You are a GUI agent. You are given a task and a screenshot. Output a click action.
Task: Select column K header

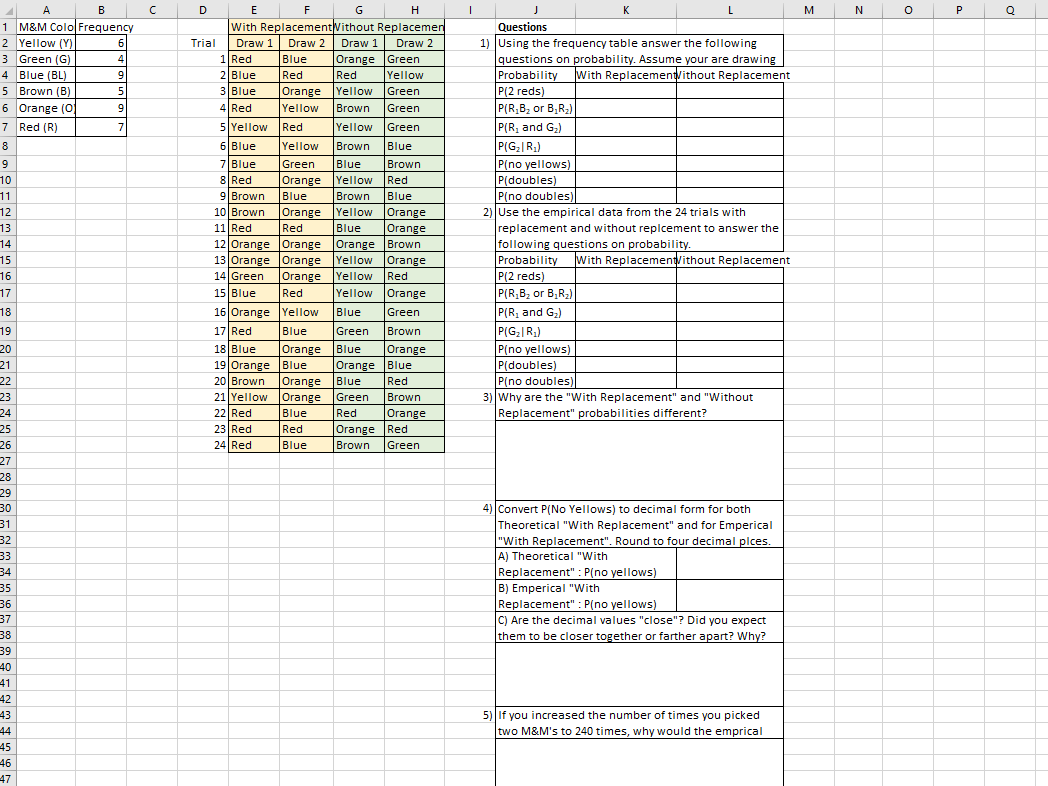626,9
